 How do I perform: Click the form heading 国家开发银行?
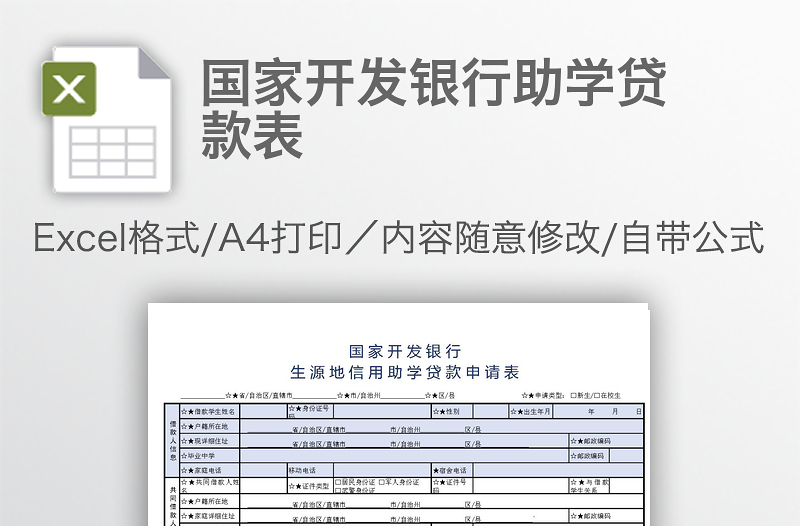tap(406, 351)
